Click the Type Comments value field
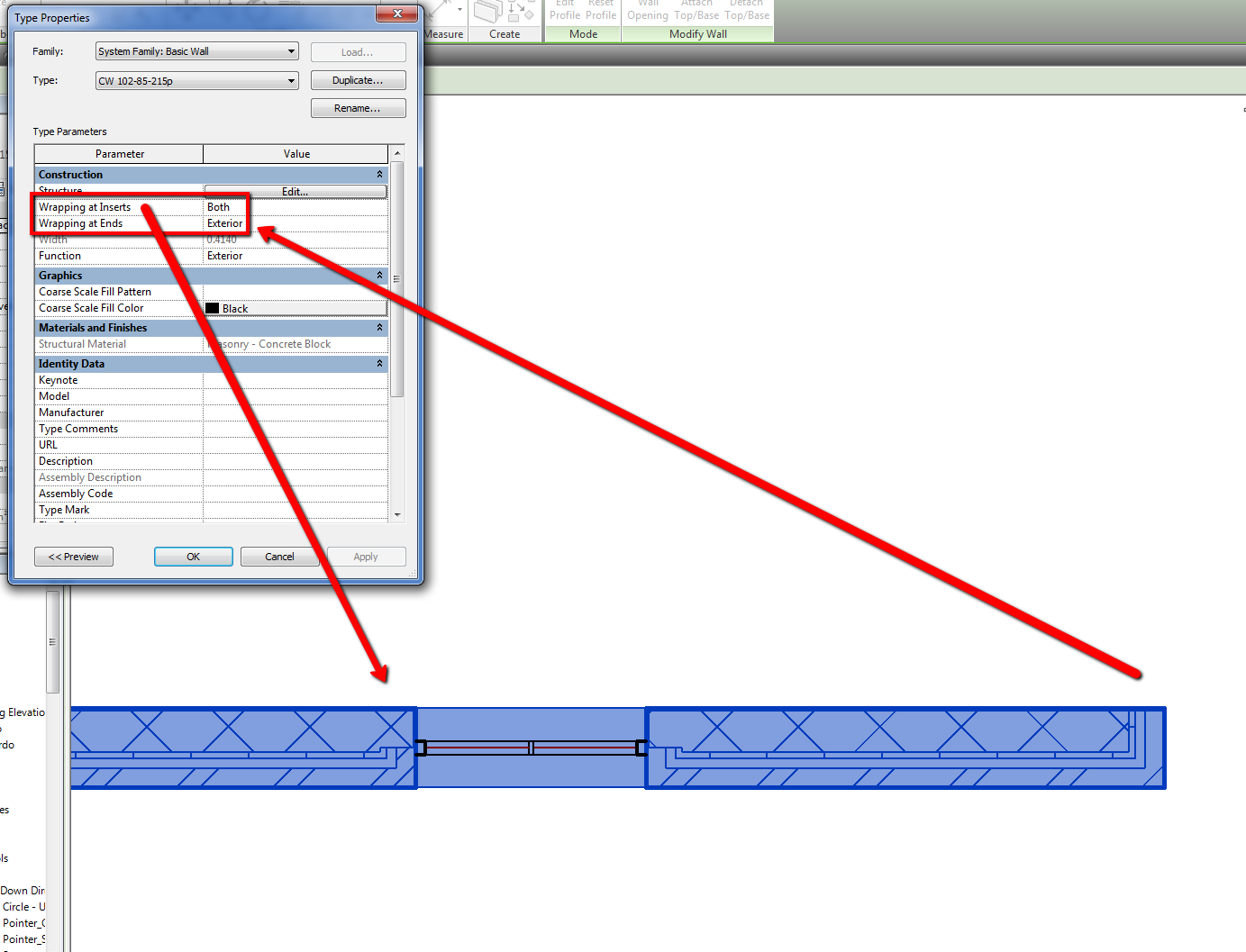The height and width of the screenshot is (952, 1246). click(x=296, y=429)
